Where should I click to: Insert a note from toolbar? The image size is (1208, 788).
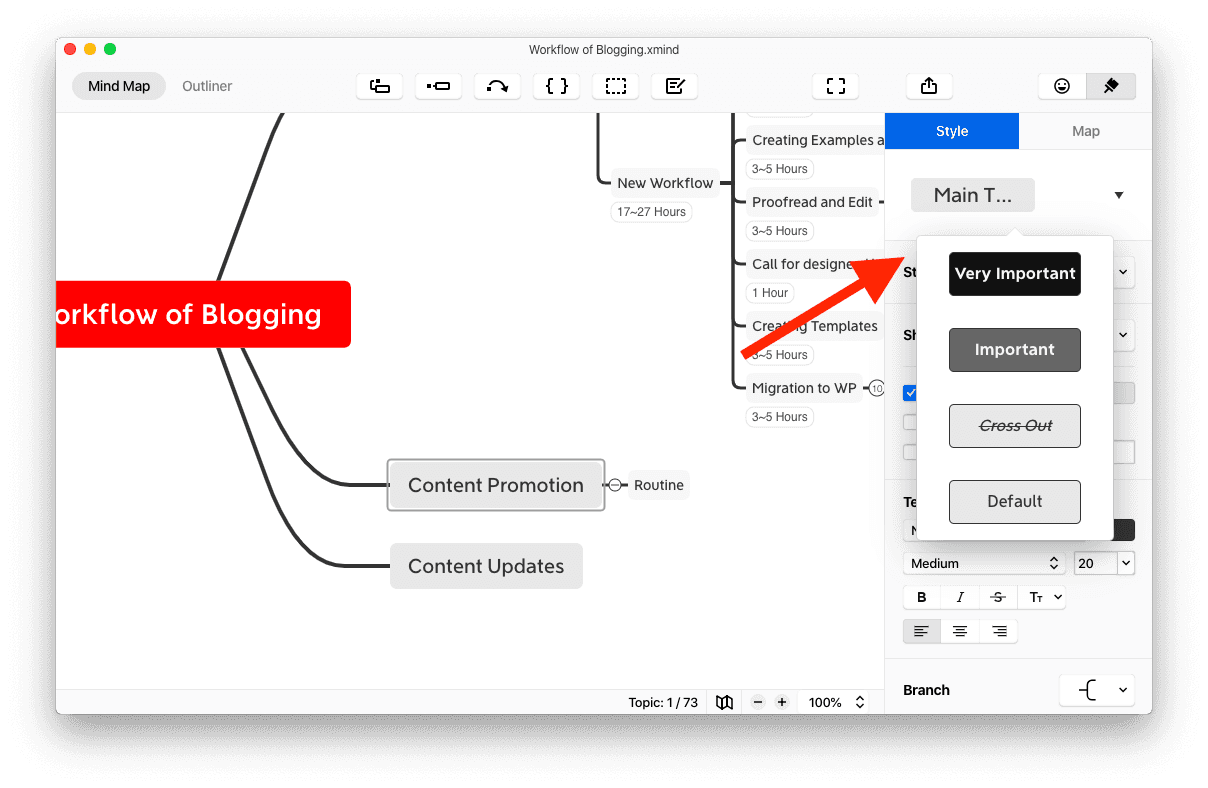674,86
